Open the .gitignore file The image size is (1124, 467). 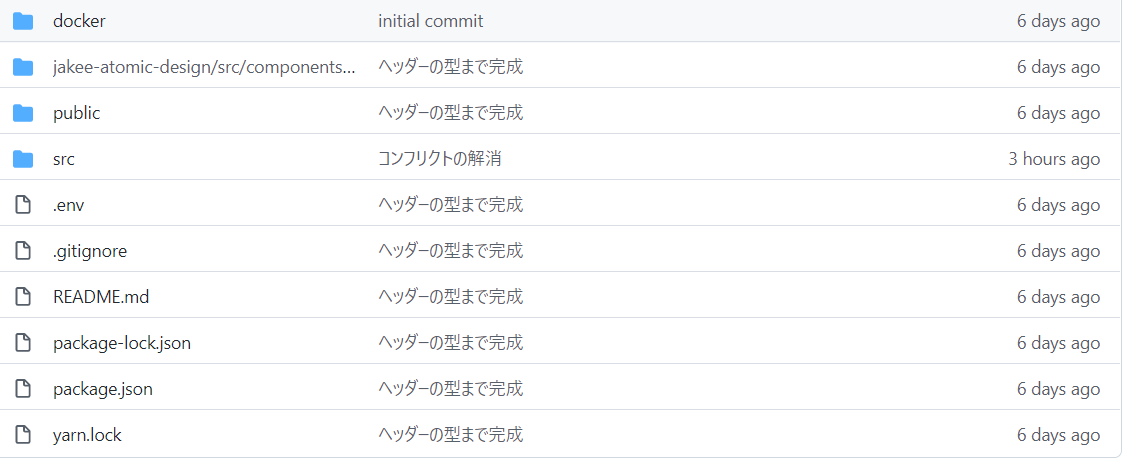click(90, 251)
